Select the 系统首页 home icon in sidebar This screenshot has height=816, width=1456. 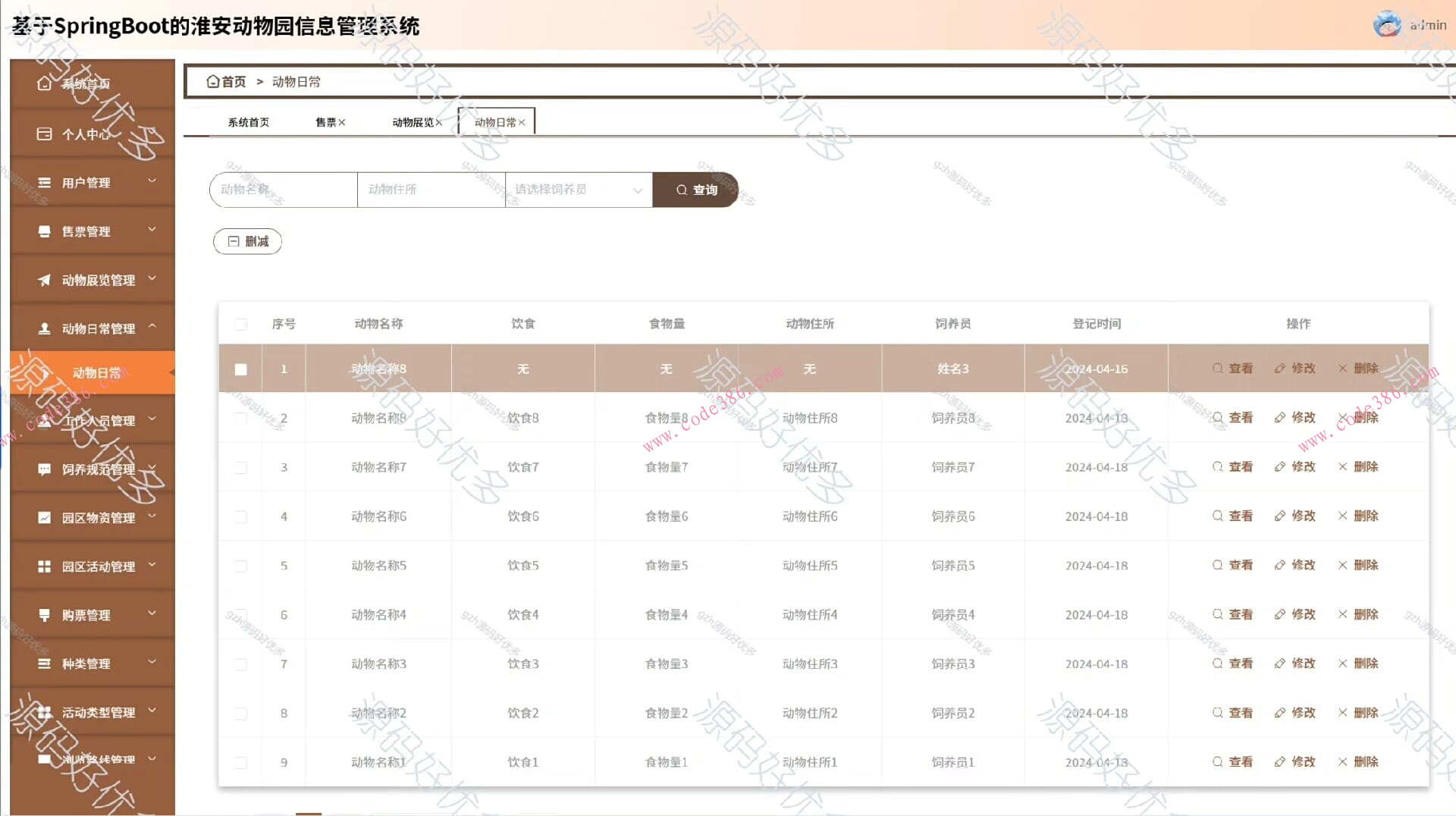click(x=43, y=84)
